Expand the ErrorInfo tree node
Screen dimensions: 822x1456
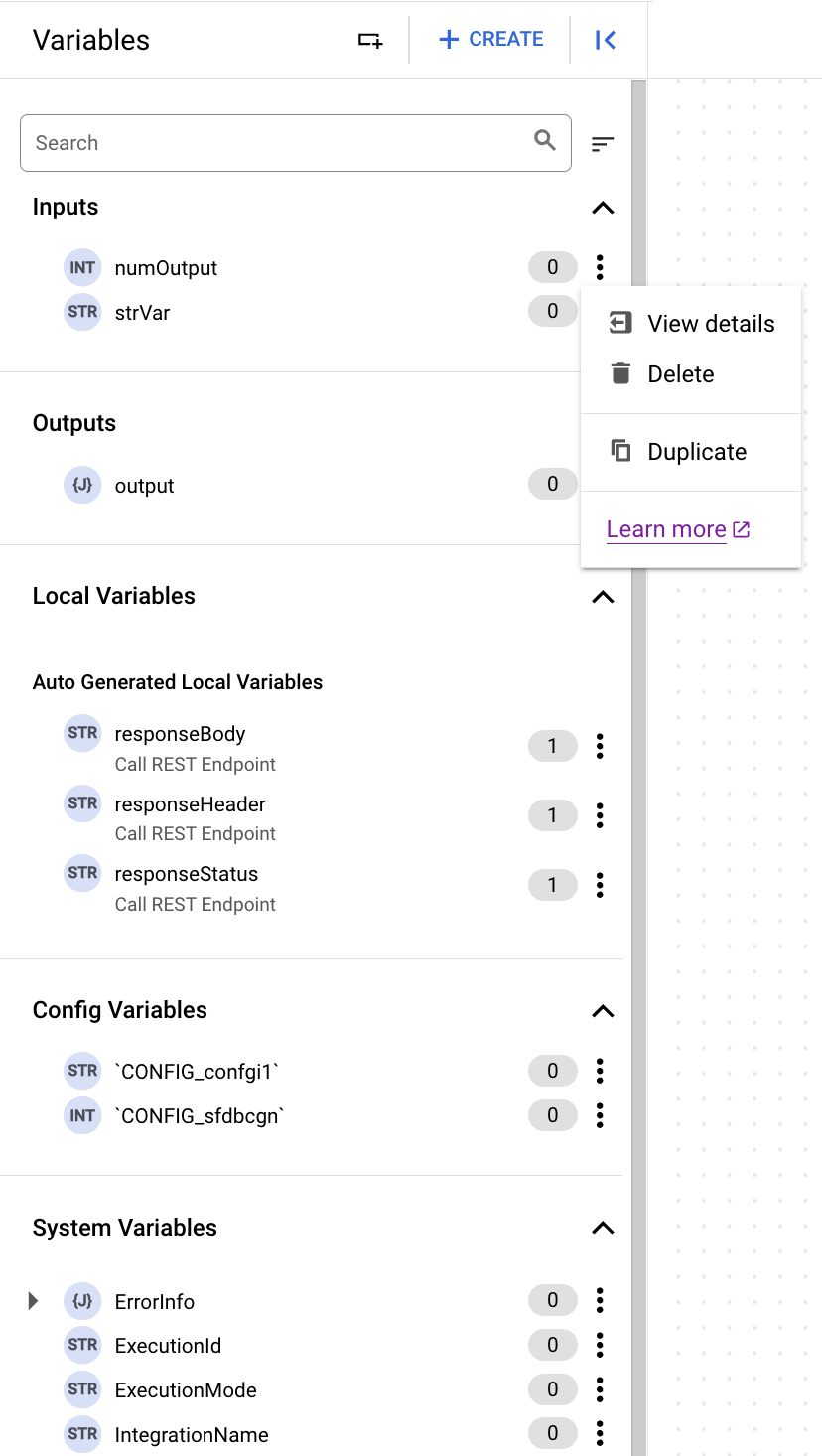[33, 1300]
